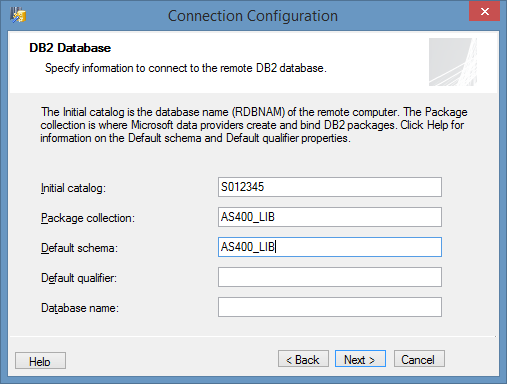Click the decorative banner graphic in header

tap(453, 62)
